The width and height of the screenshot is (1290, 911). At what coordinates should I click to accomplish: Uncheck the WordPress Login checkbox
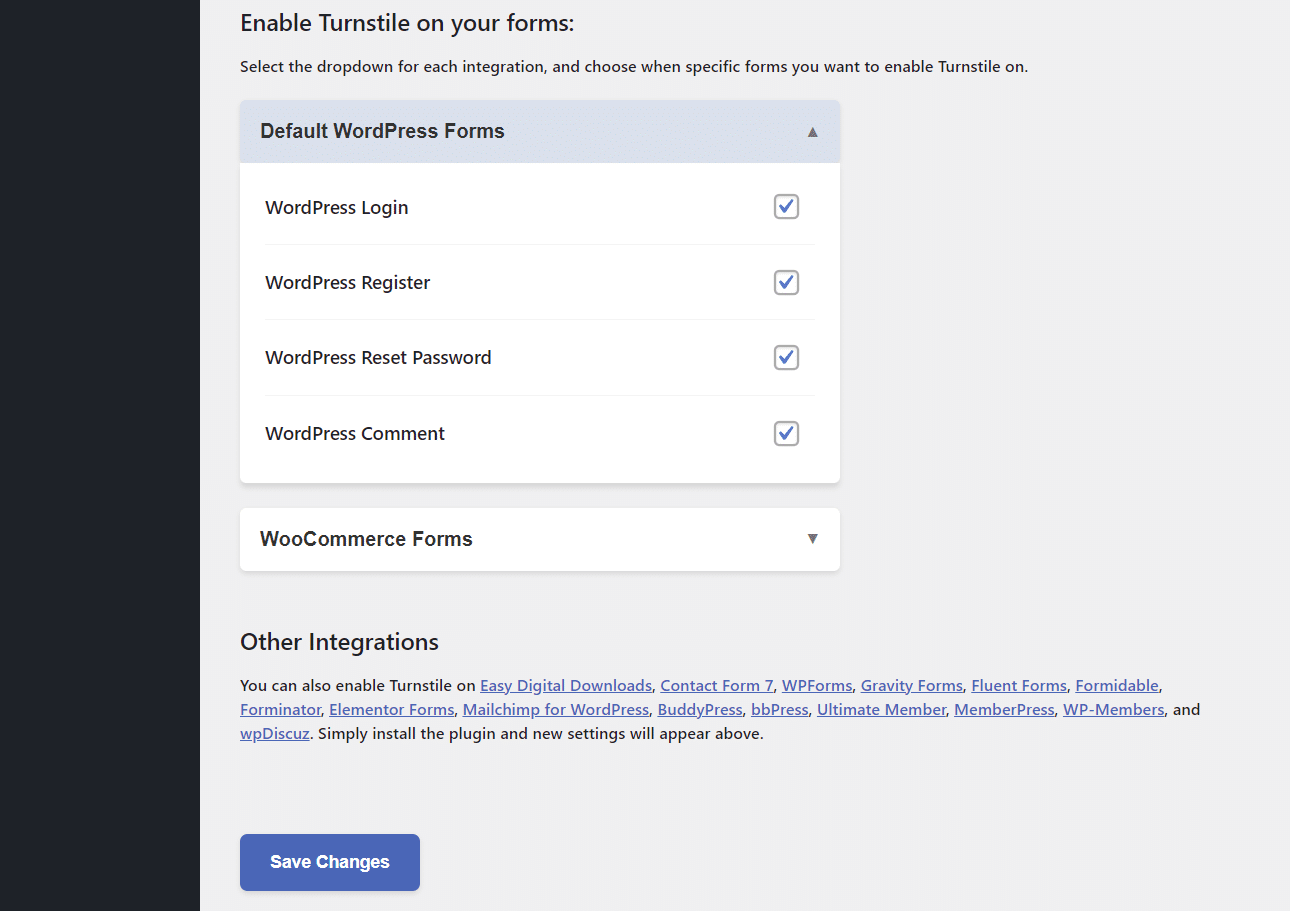point(786,207)
